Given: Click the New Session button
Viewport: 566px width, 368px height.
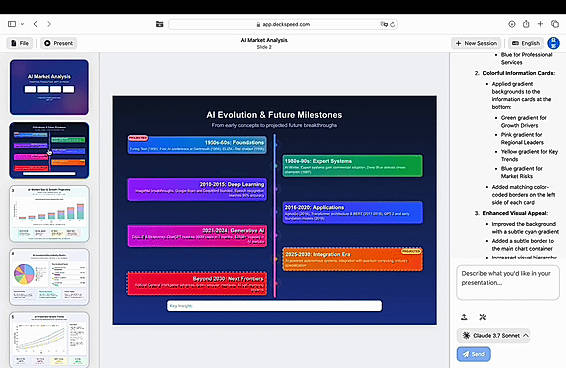Looking at the screenshot, I should point(476,43).
